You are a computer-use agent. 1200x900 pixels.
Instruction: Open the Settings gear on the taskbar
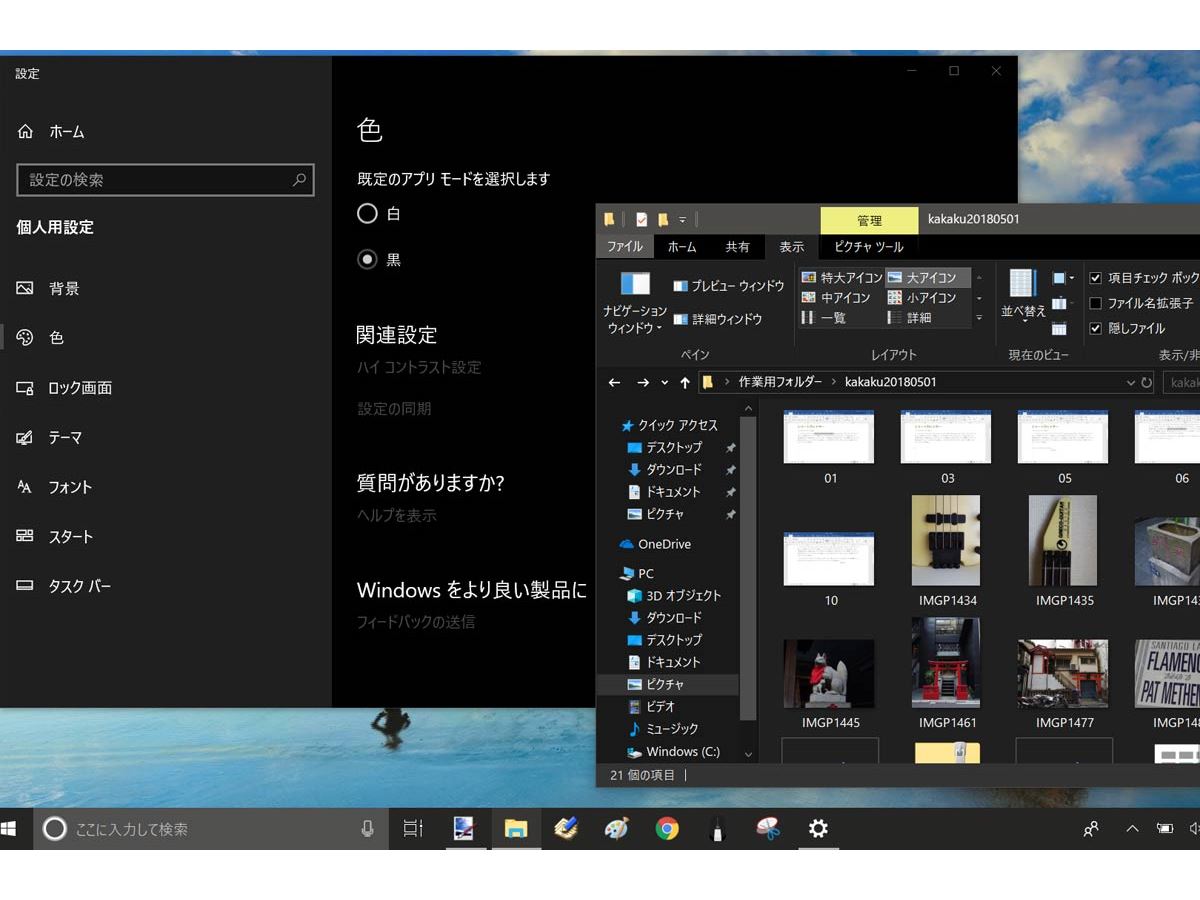(x=818, y=829)
